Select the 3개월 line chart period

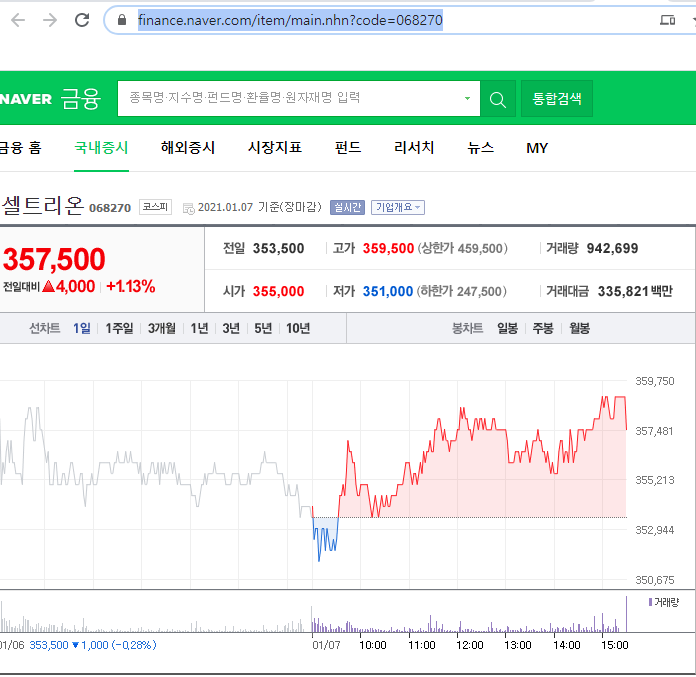point(162,329)
